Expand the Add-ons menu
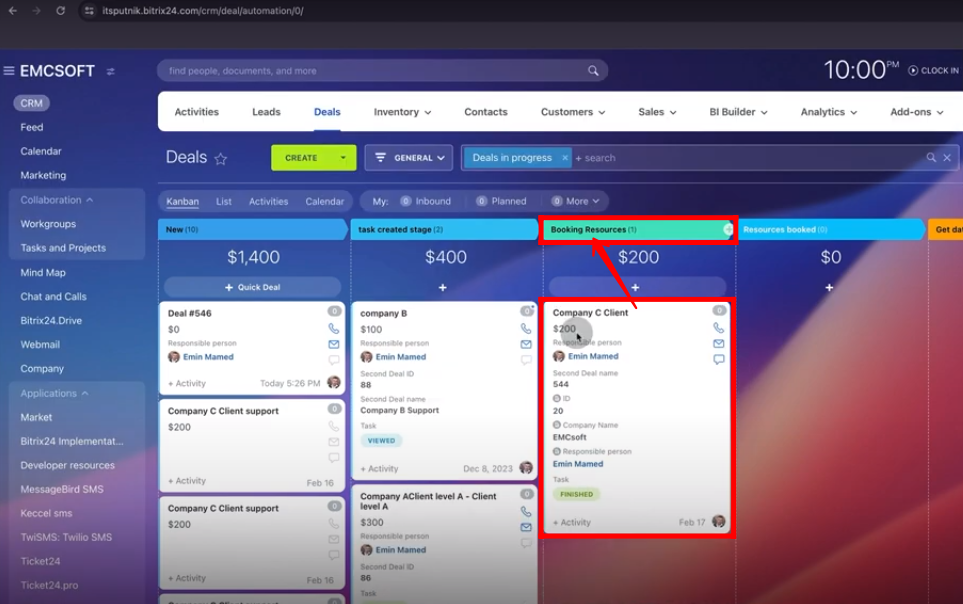 (916, 112)
